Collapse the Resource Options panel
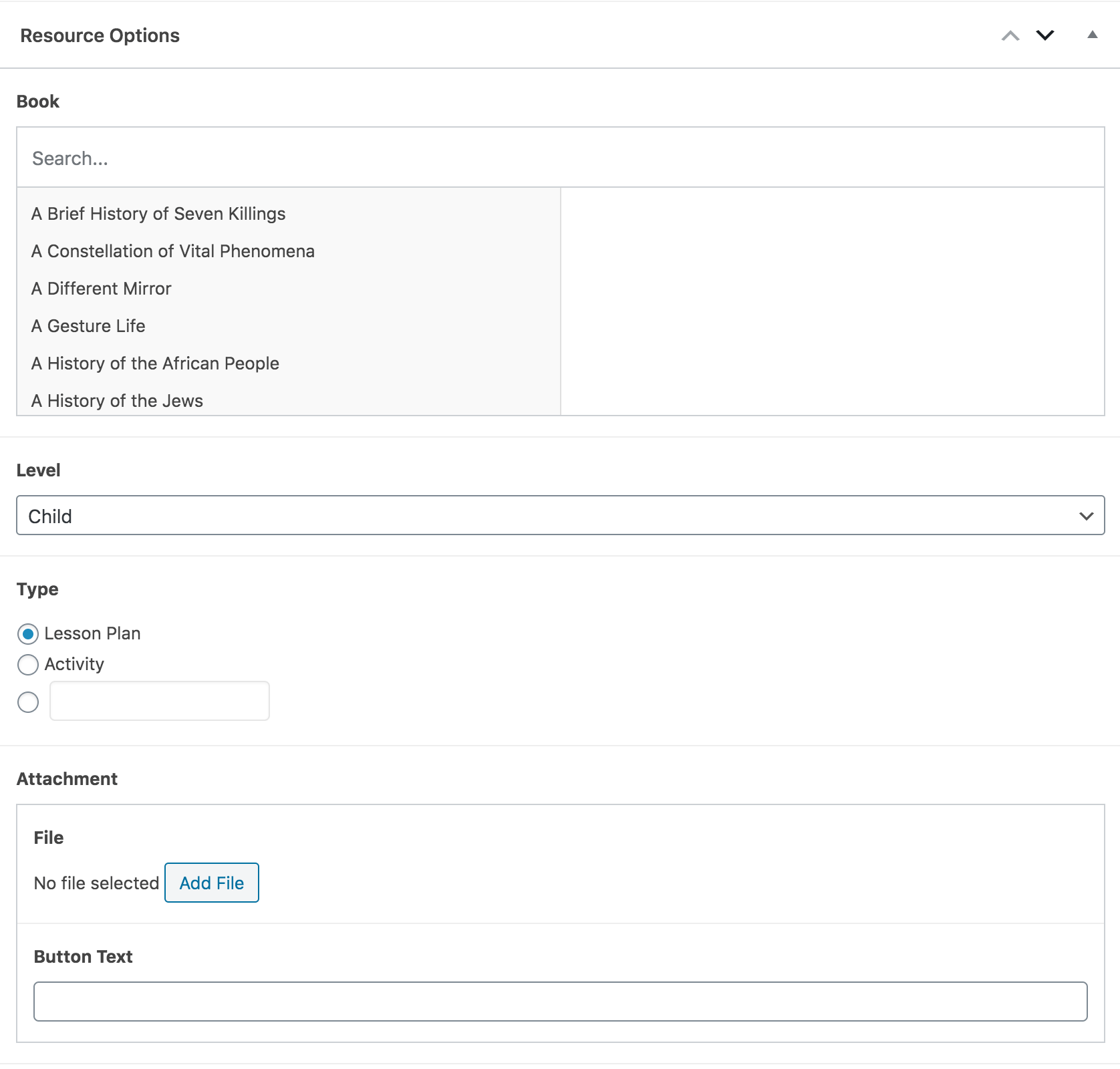Image resolution: width=1120 pixels, height=1069 pixels. point(1093,35)
